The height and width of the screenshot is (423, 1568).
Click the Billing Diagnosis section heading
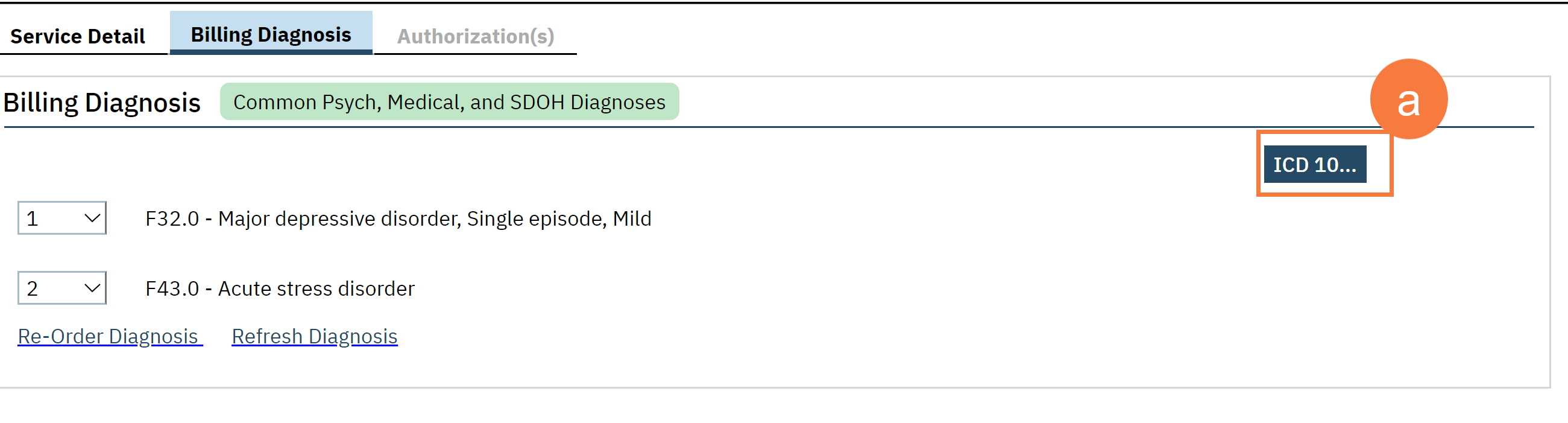point(102,103)
